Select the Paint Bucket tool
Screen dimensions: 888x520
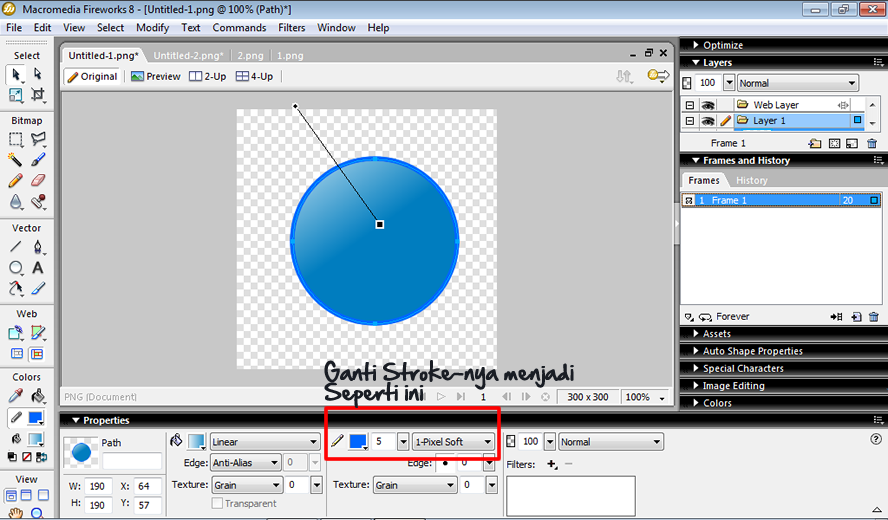pyautogui.click(x=37, y=395)
